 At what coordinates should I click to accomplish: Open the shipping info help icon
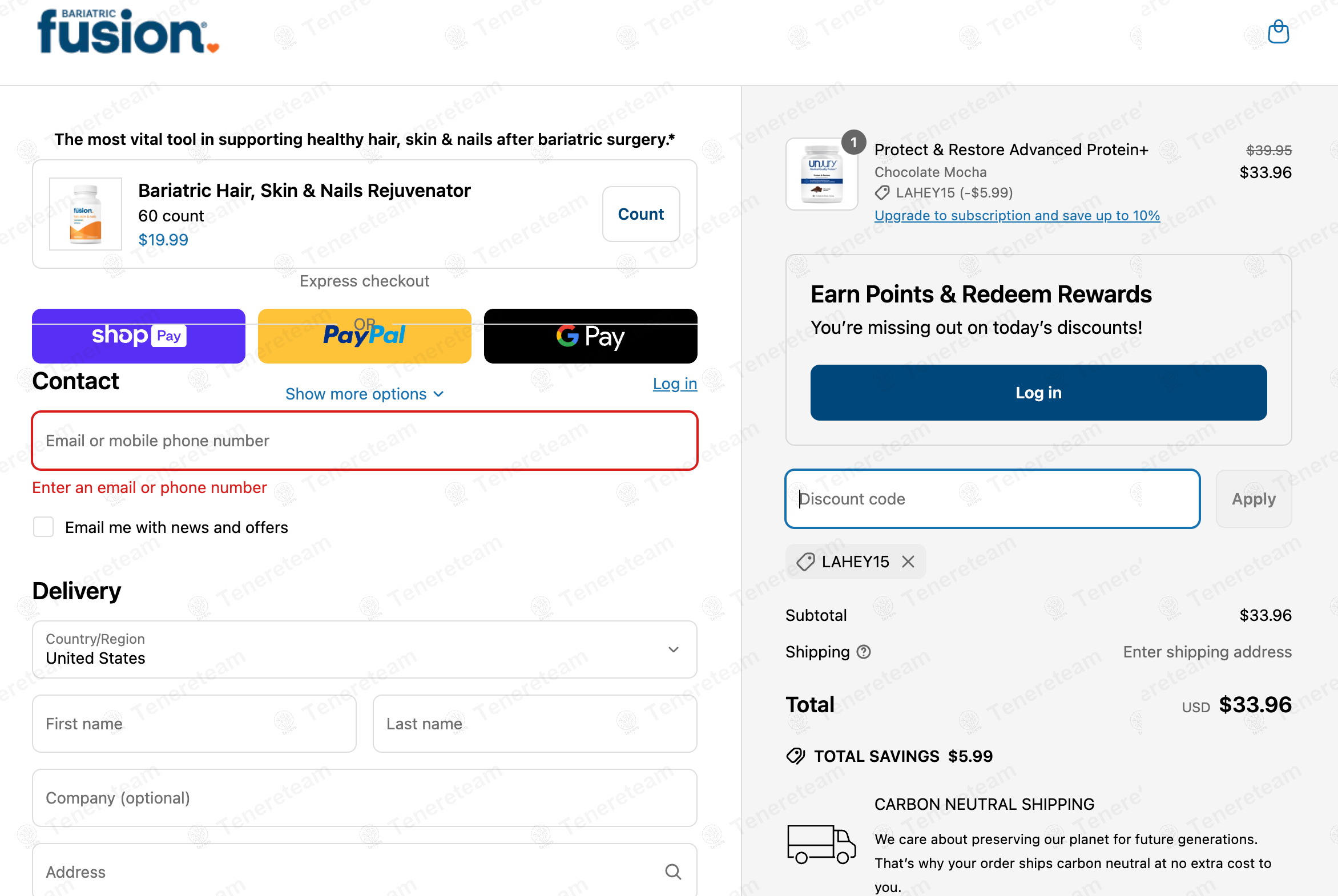pos(864,652)
